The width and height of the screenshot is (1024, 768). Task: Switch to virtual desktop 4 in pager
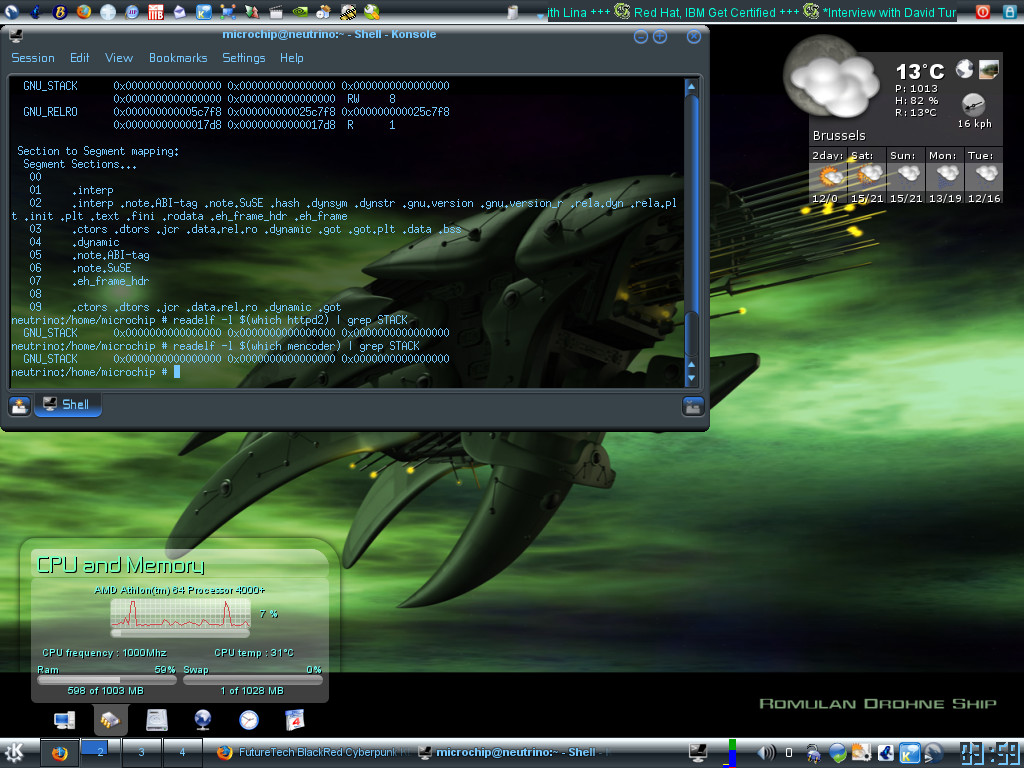click(182, 753)
